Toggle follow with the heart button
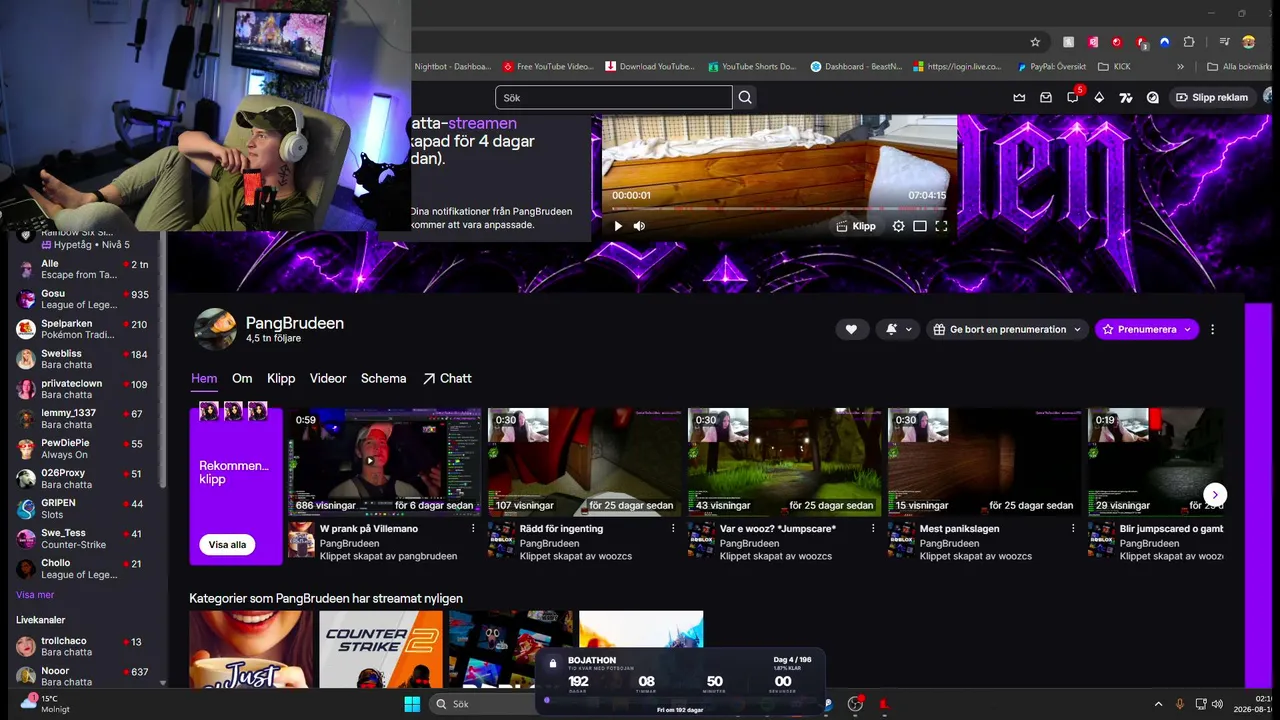 point(851,329)
